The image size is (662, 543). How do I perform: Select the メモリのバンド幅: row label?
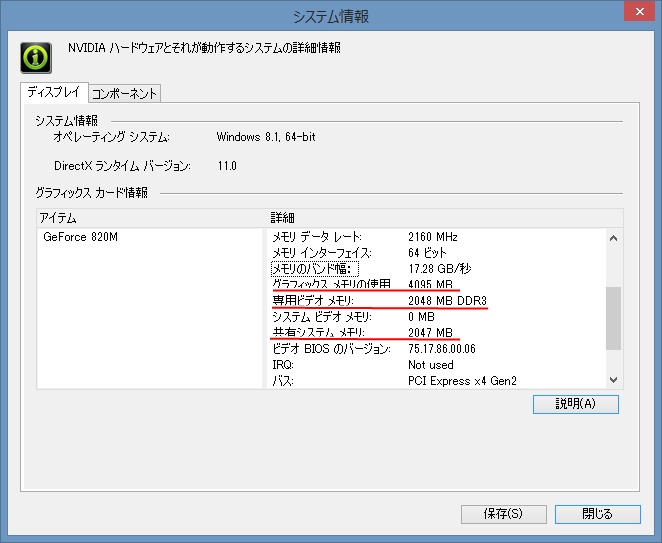(315, 269)
